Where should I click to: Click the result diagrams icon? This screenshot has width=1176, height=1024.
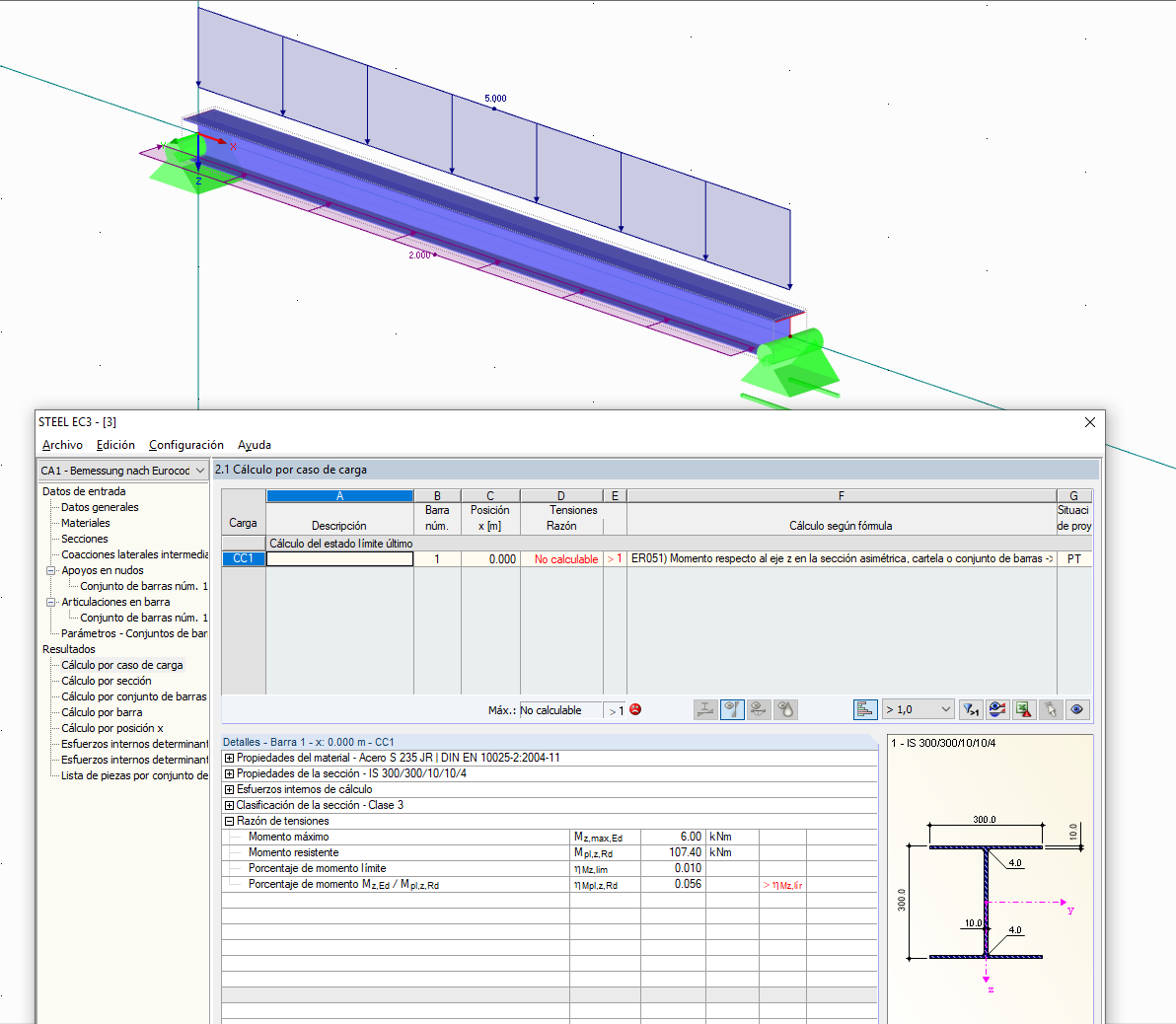pyautogui.click(x=997, y=709)
